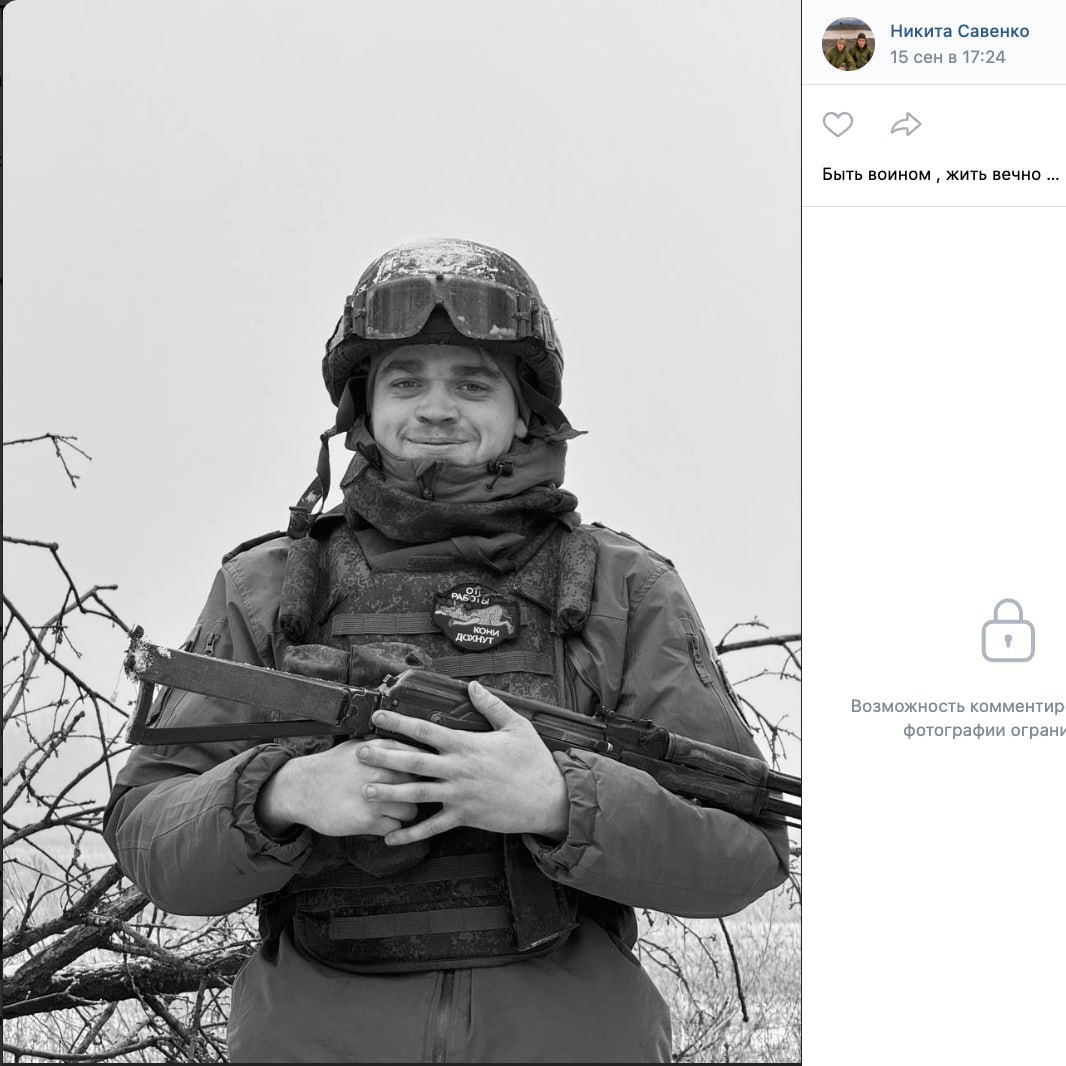Click the comments restricted notice Возможность комментир
Viewport: 1066px width, 1066px height.
tap(958, 706)
